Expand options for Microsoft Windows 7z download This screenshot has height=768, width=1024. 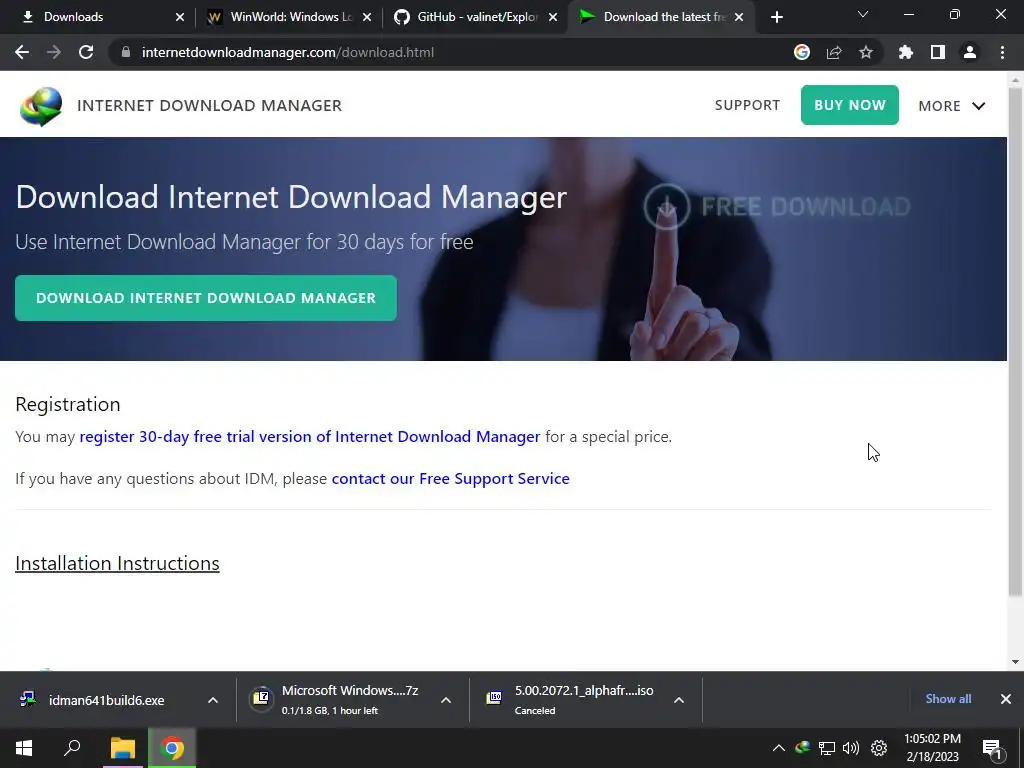(446, 700)
